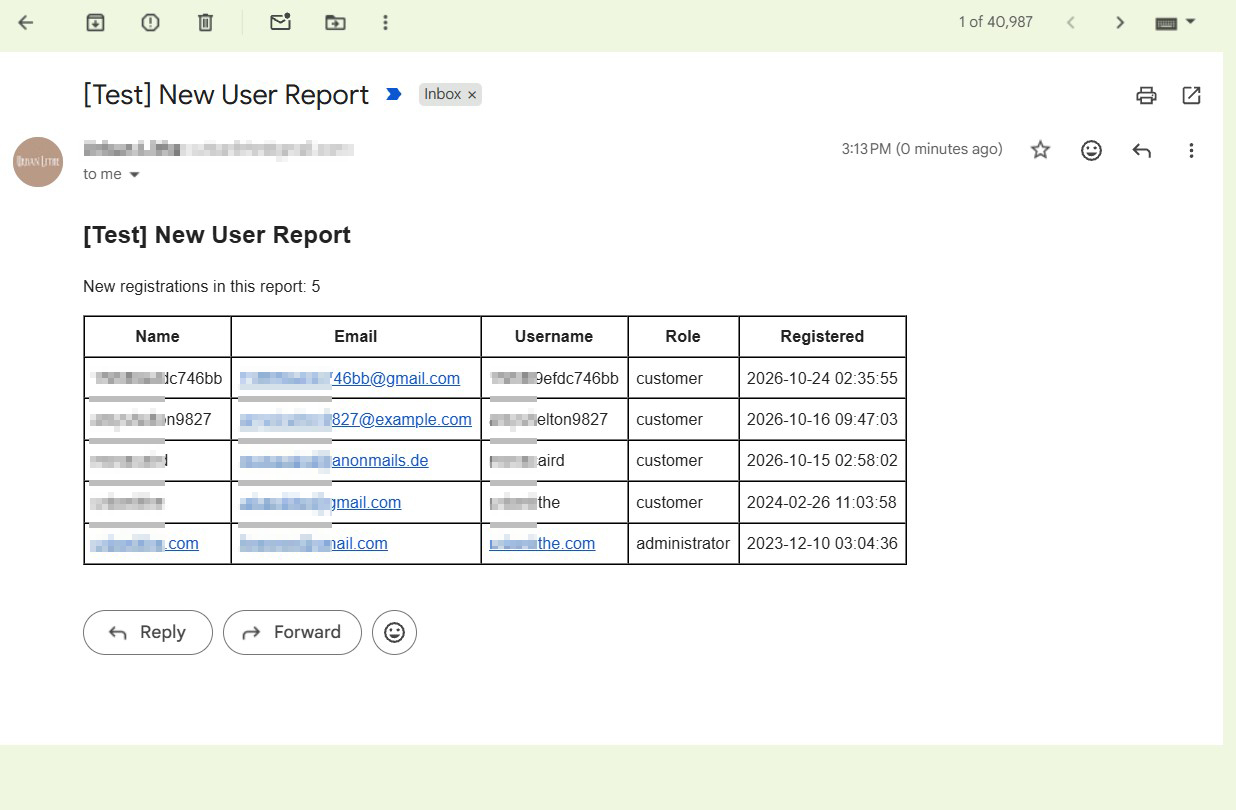Viewport: 1236px width, 810px height.
Task: Click the '3:13 PM (0 minutes ago)' timestamp
Action: [x=922, y=149]
